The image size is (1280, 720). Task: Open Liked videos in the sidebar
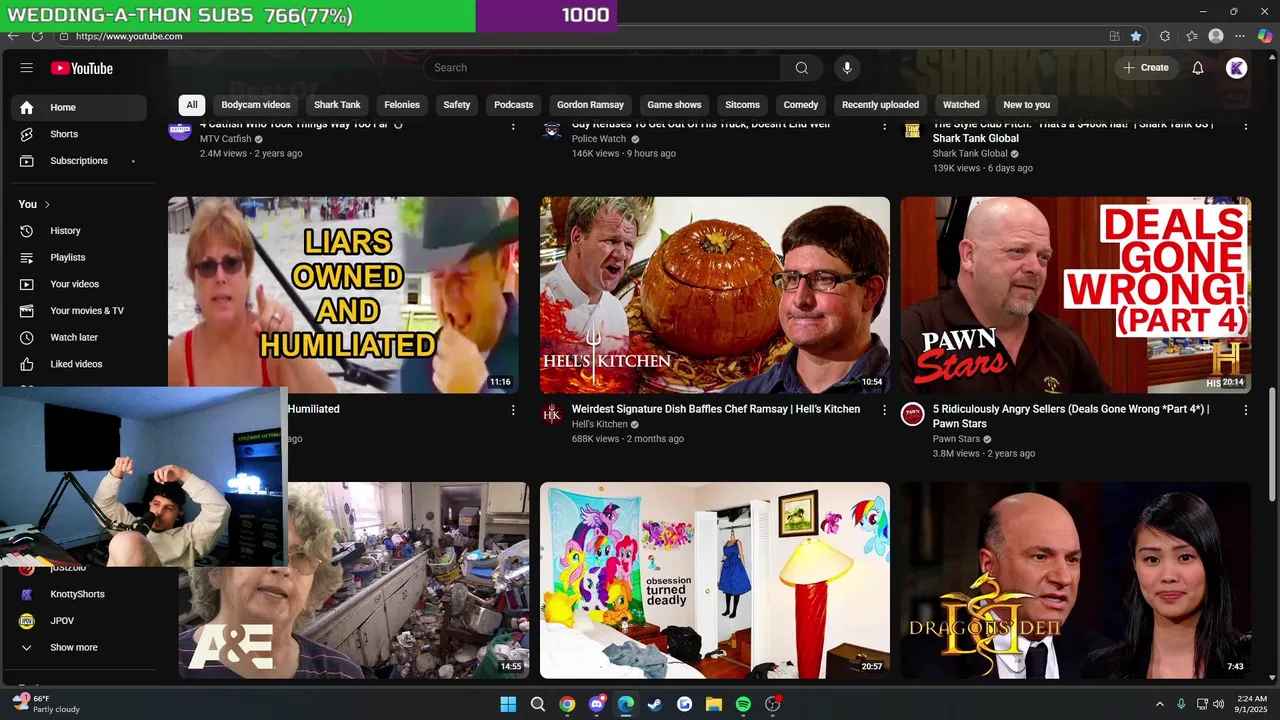(x=79, y=364)
